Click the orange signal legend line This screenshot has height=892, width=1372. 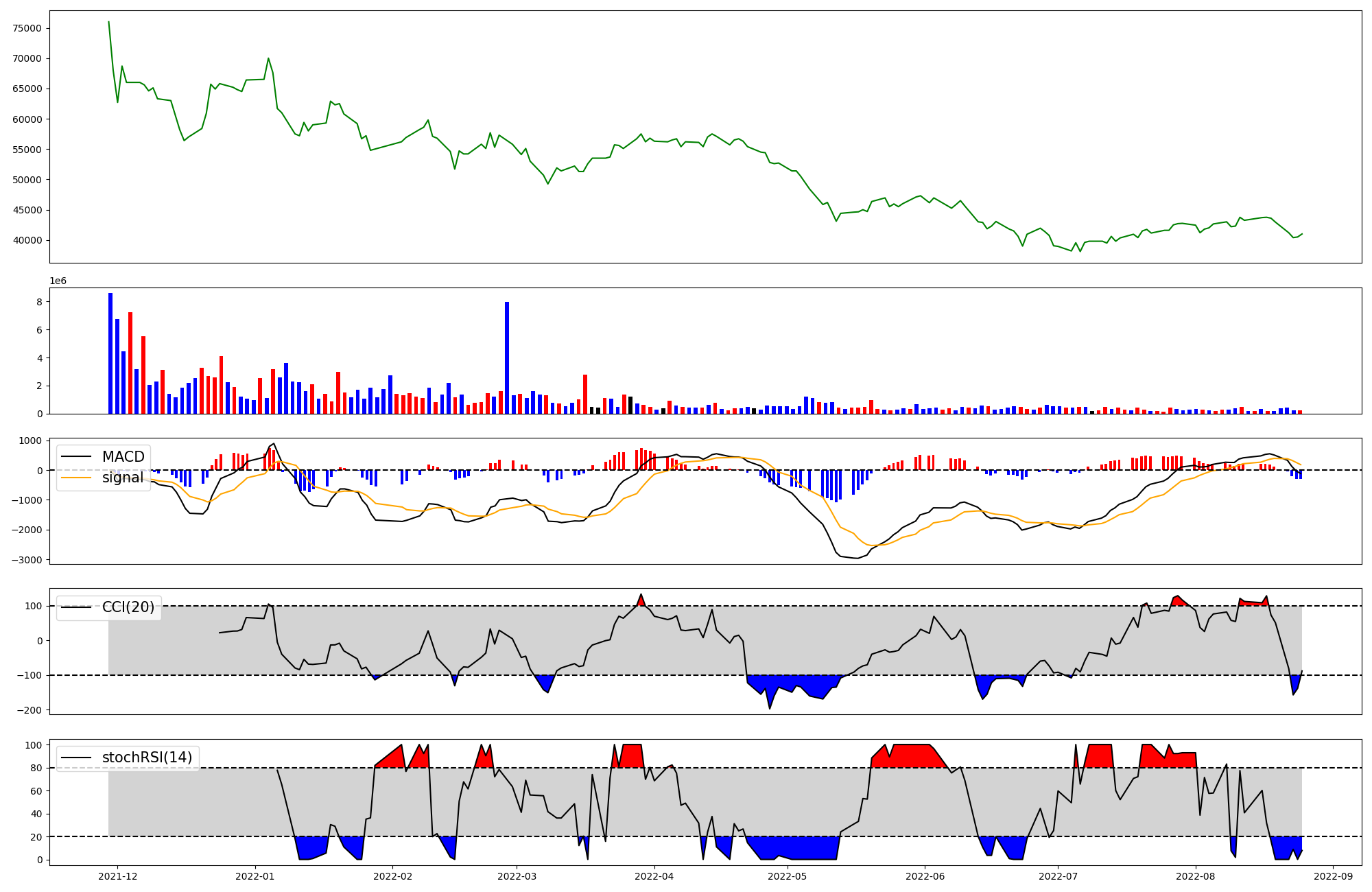pyautogui.click(x=78, y=478)
